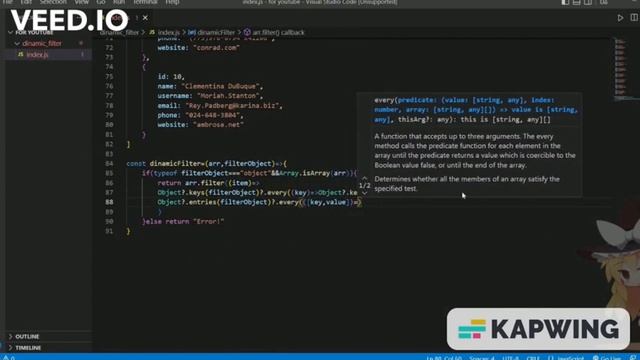Open the View menu
640x360 pixels.
coord(81,2)
